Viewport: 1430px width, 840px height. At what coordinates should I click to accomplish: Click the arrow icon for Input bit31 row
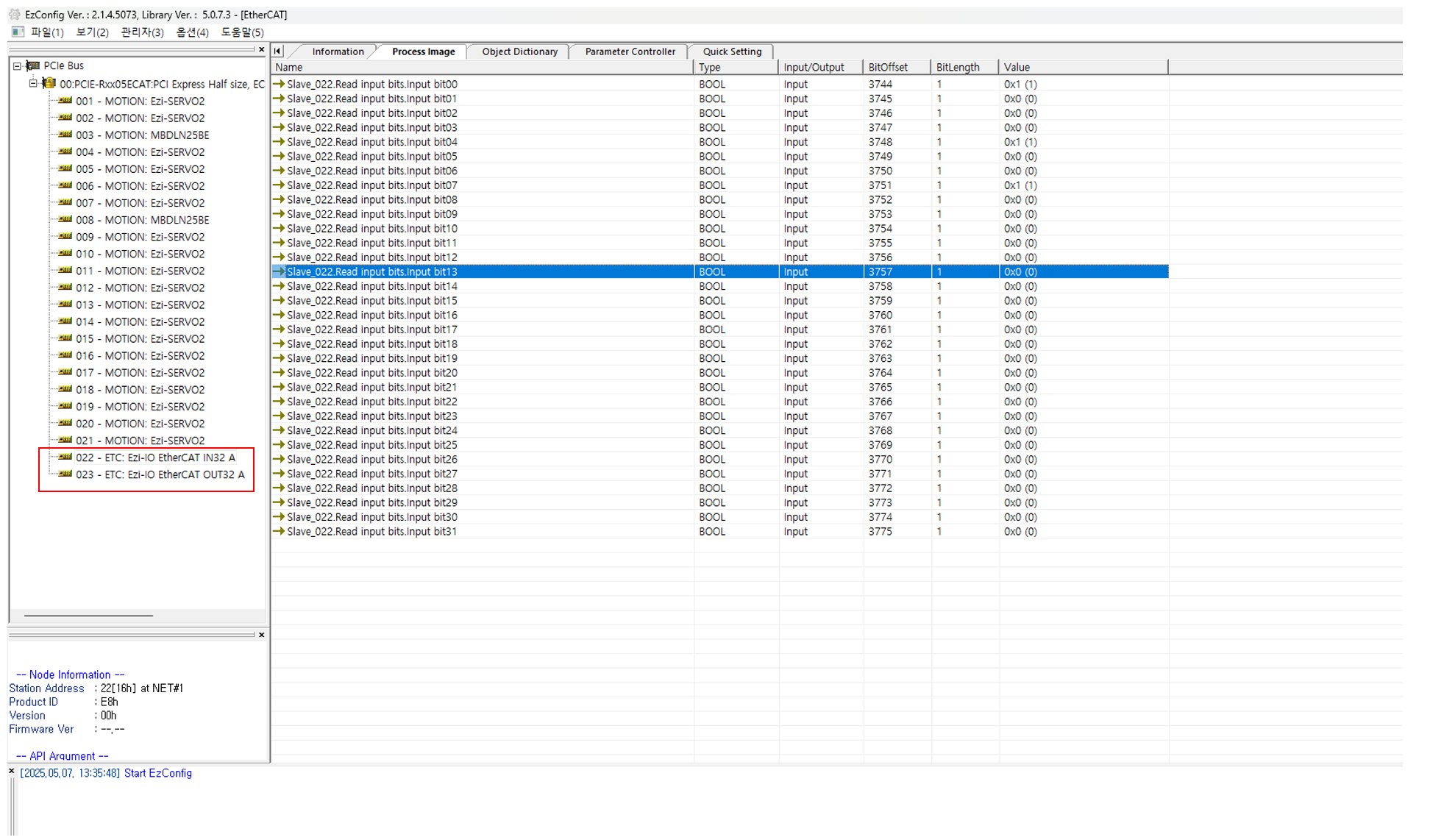tap(279, 531)
